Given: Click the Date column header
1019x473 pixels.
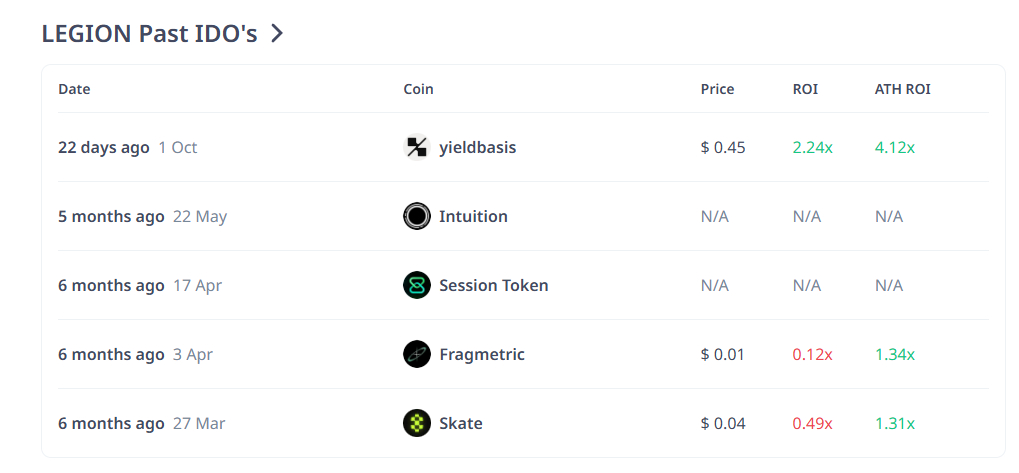Looking at the screenshot, I should coord(74,89).
